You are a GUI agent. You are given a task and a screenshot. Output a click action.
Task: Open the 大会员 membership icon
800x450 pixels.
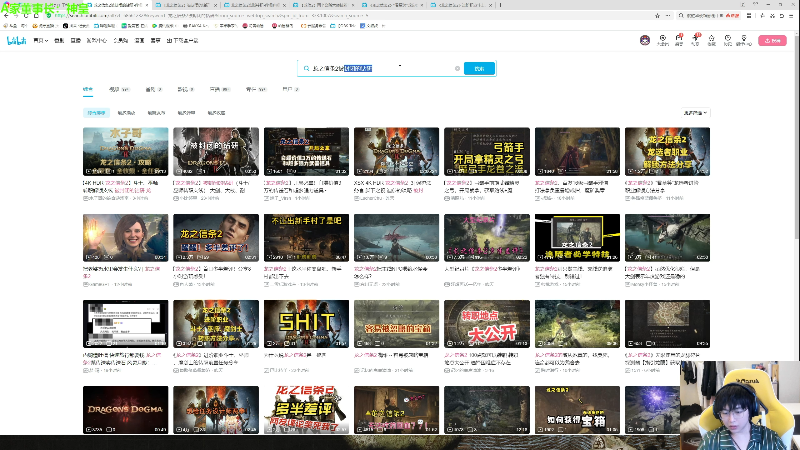pos(663,40)
